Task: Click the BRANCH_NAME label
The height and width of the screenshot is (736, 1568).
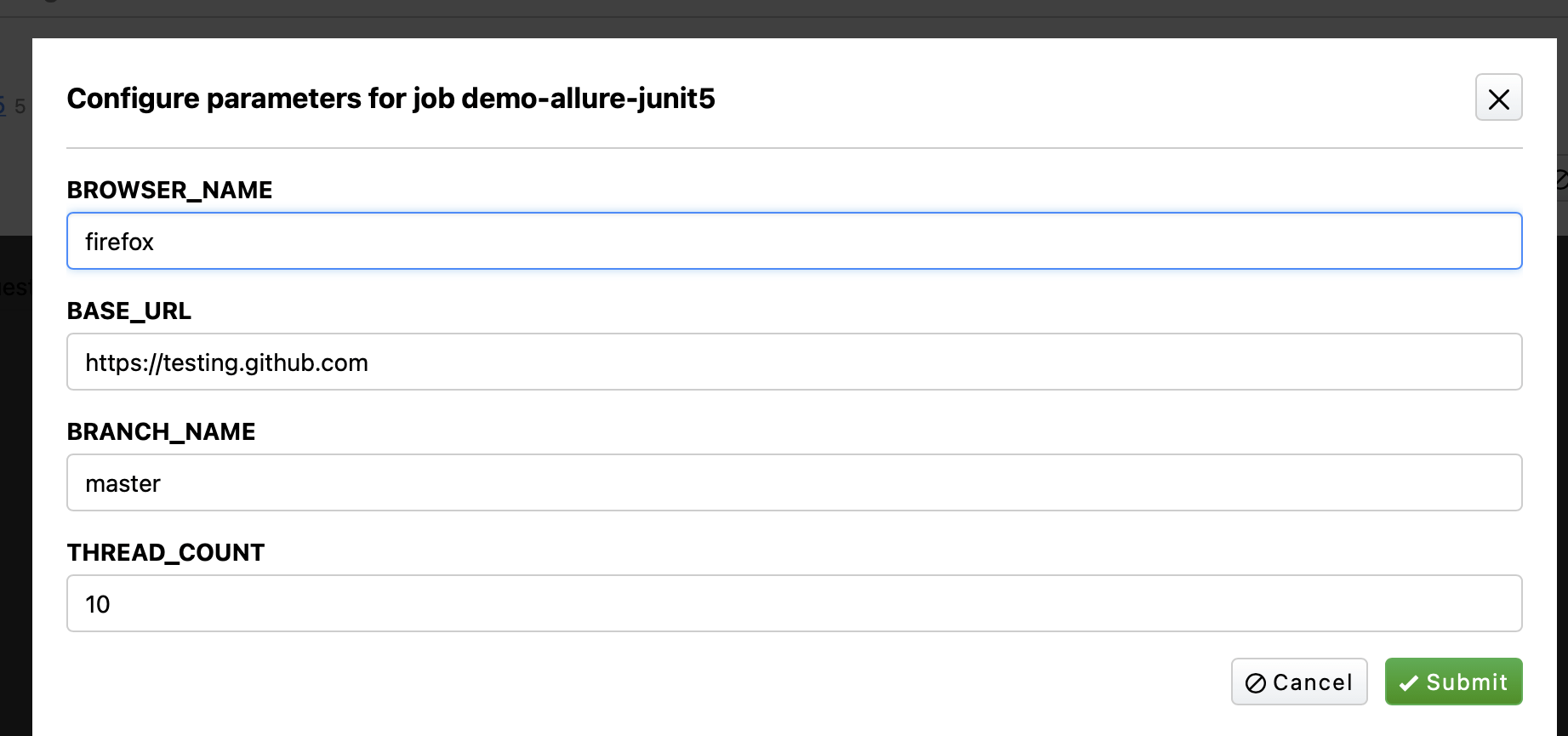Action: (x=161, y=432)
